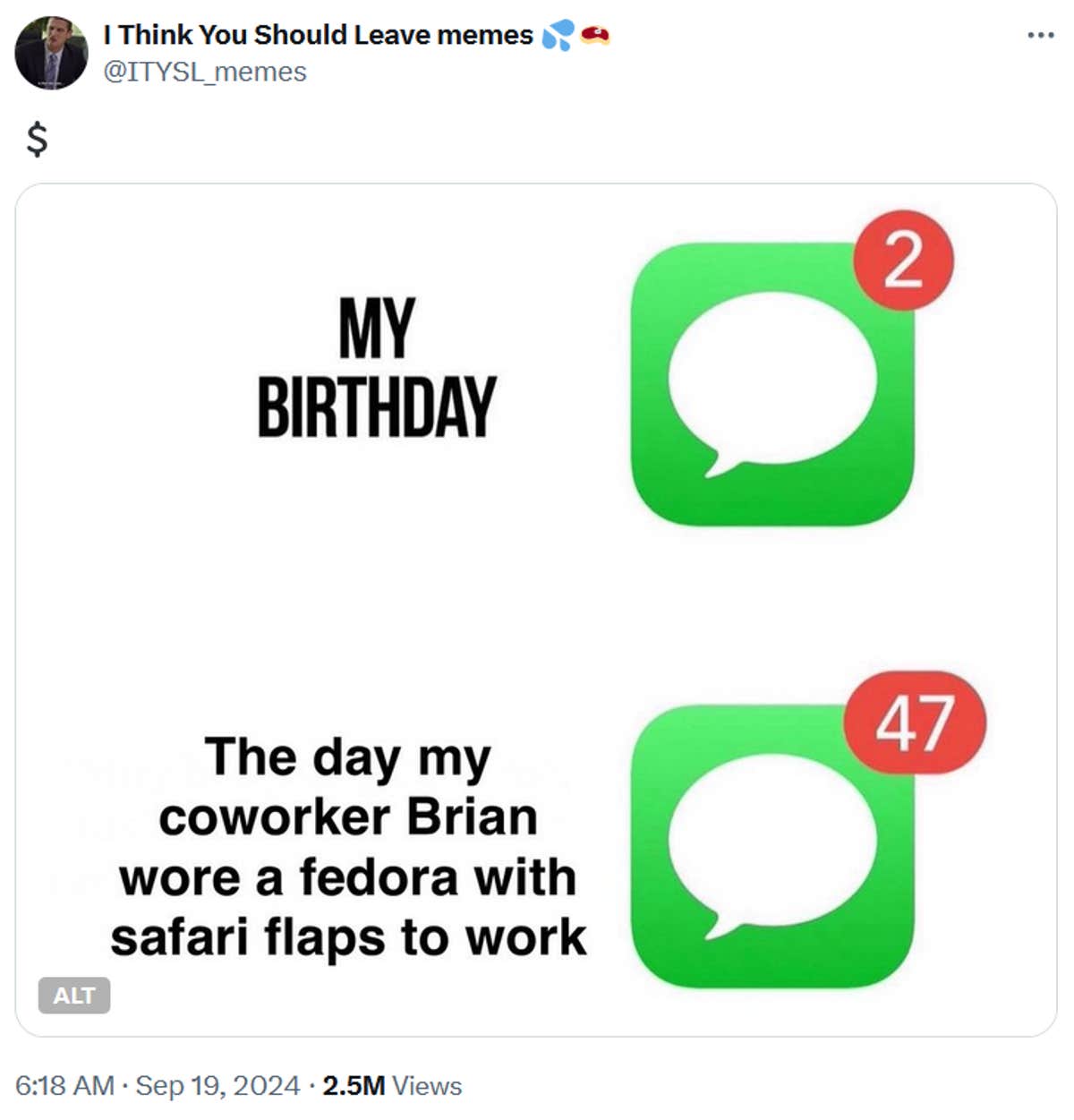Click the water droplets emoji in display name
This screenshot has width=1074, height=1120.
[555, 34]
